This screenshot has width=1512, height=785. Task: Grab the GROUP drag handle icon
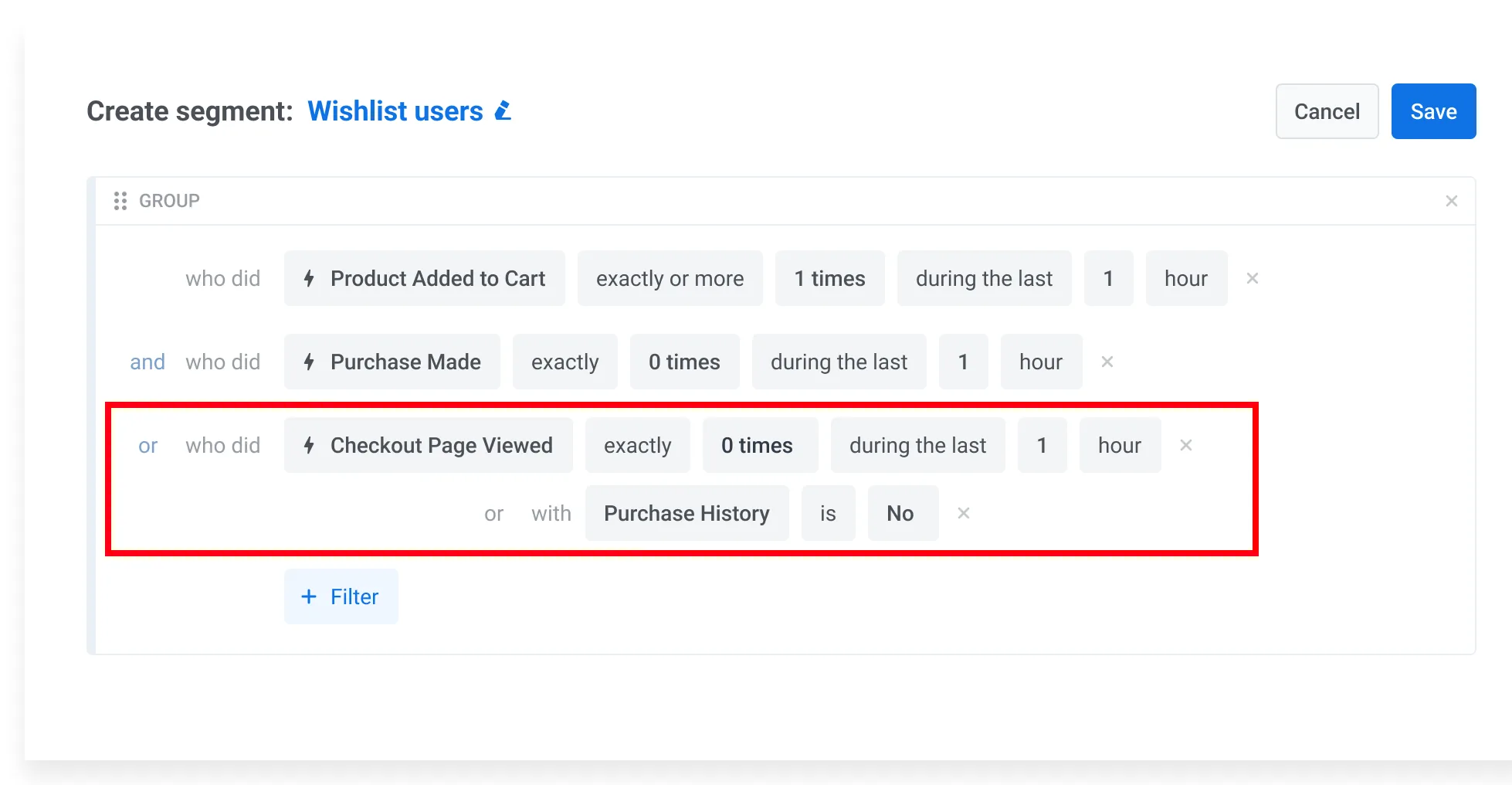tap(120, 200)
